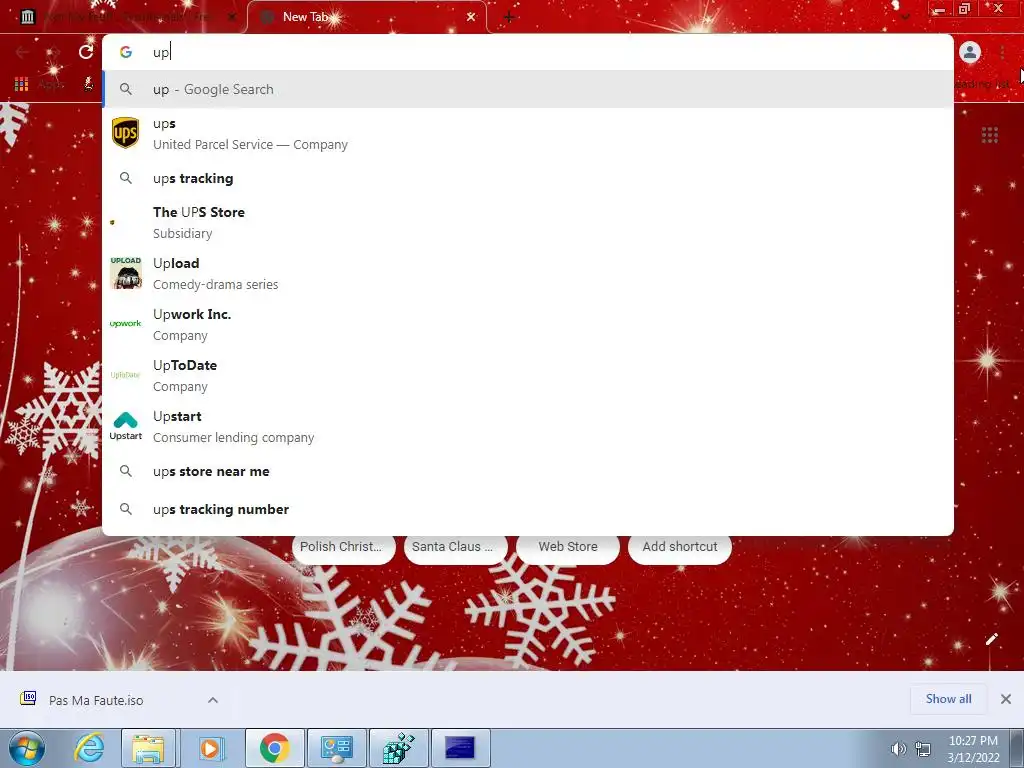Expand the download item options chevron
Screen dimensions: 1024x768
pyautogui.click(x=213, y=700)
